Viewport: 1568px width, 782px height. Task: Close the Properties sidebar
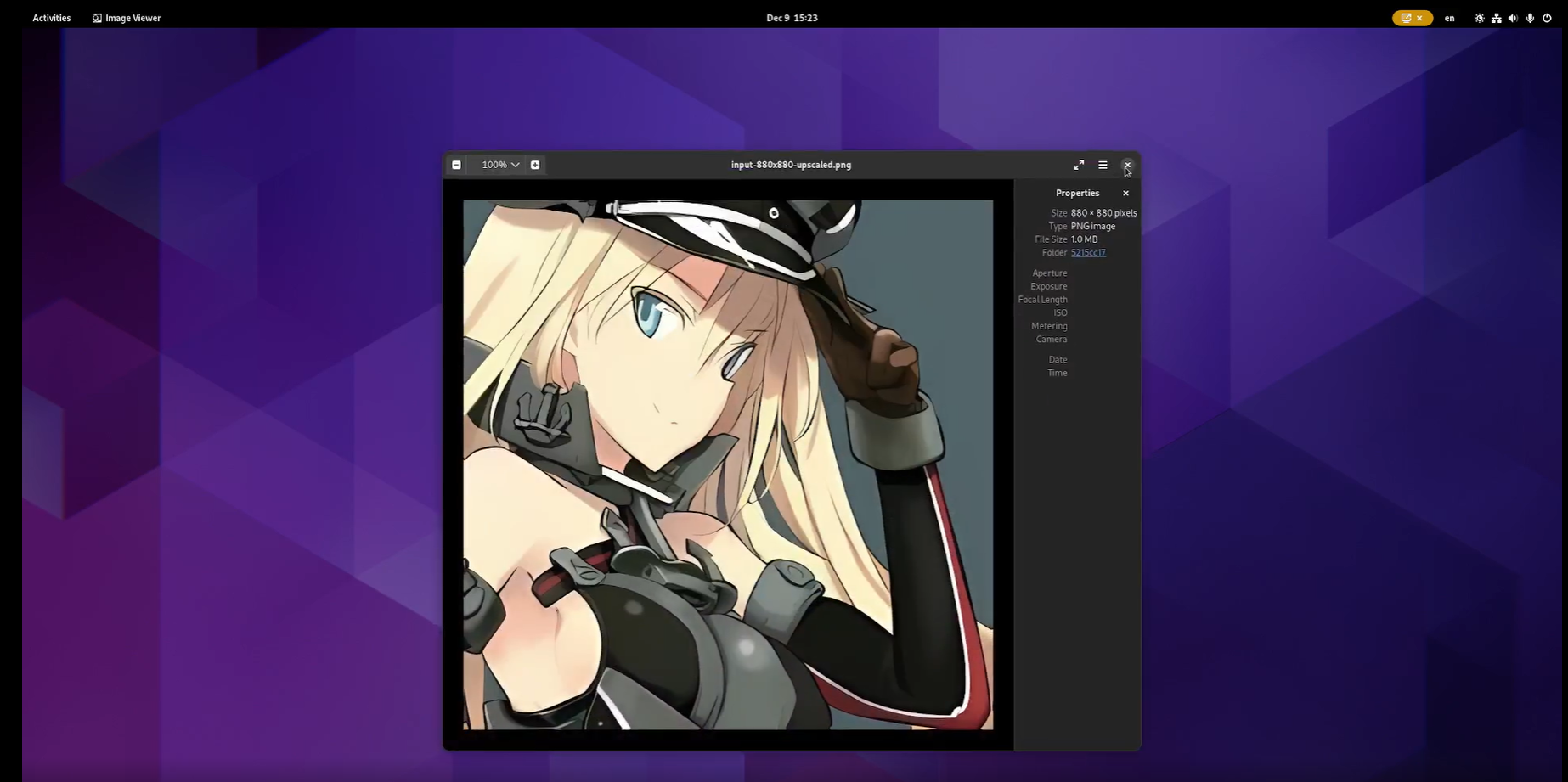tap(1125, 194)
